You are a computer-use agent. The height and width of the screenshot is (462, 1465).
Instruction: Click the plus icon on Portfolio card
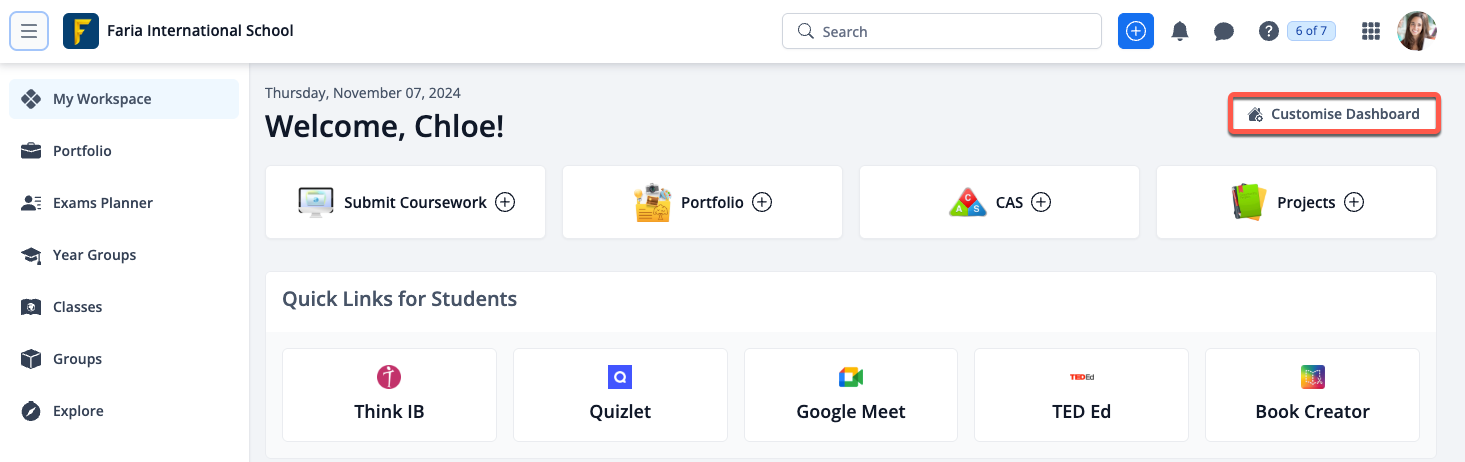[x=762, y=202]
